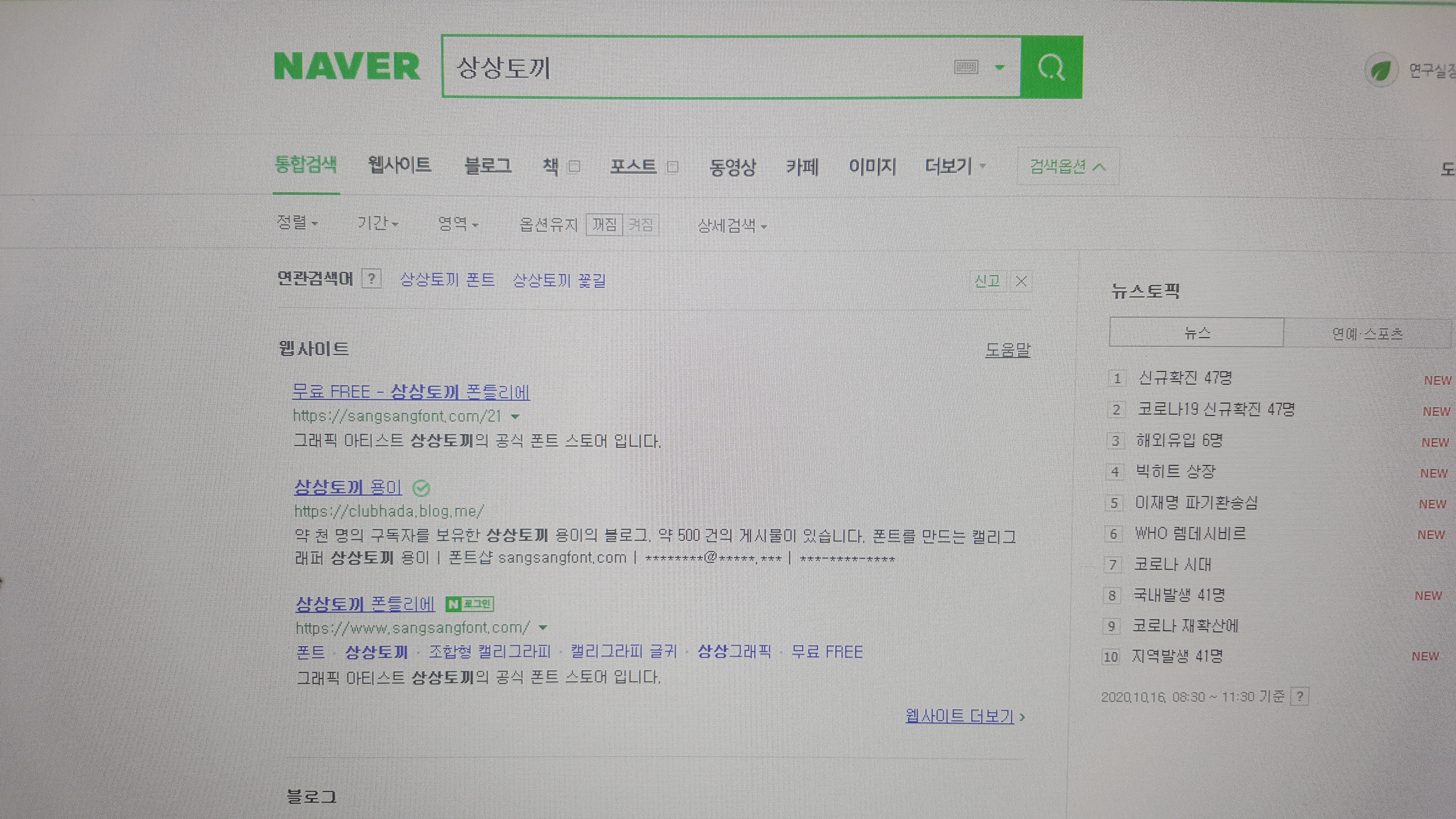Open related search 상상토끼 폰트

(447, 280)
